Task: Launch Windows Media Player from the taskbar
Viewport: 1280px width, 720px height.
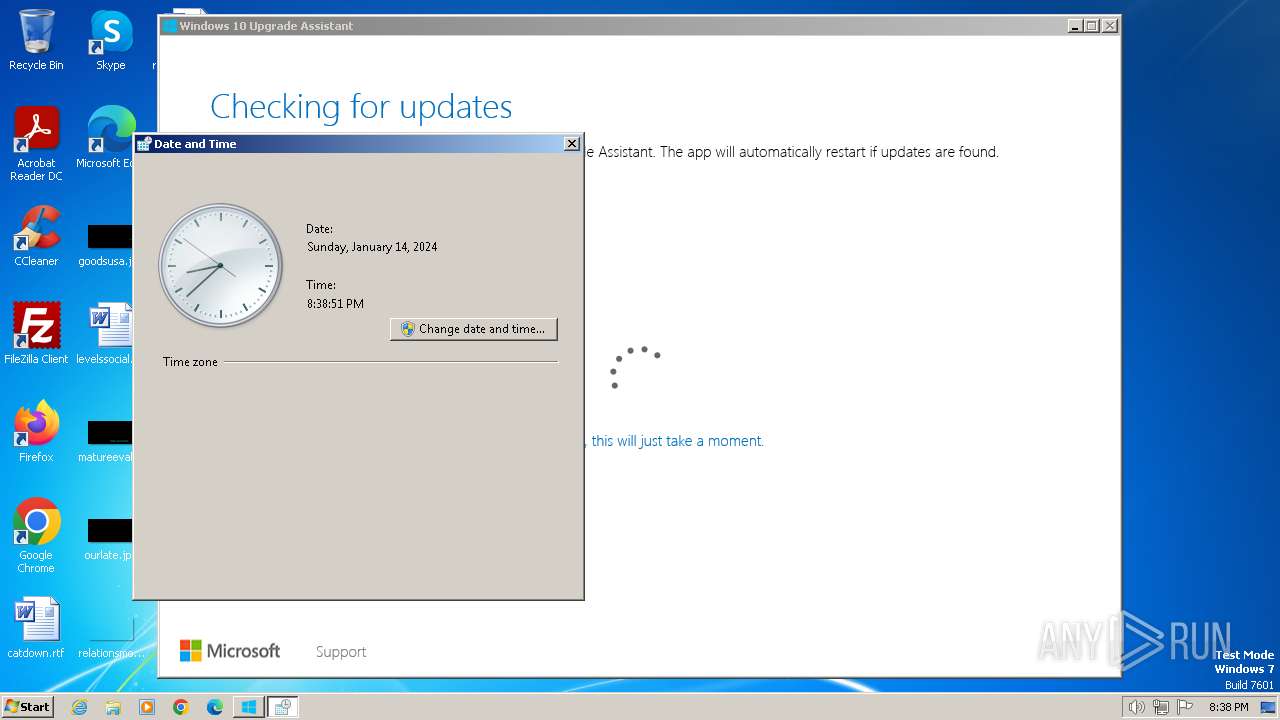Action: 147,707
